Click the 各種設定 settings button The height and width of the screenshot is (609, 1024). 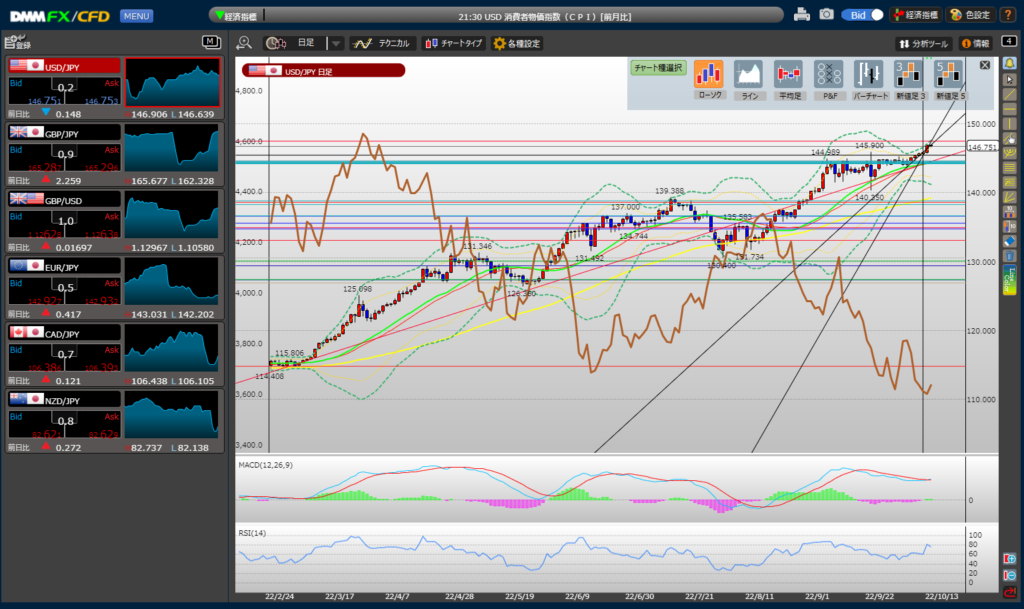pos(517,44)
